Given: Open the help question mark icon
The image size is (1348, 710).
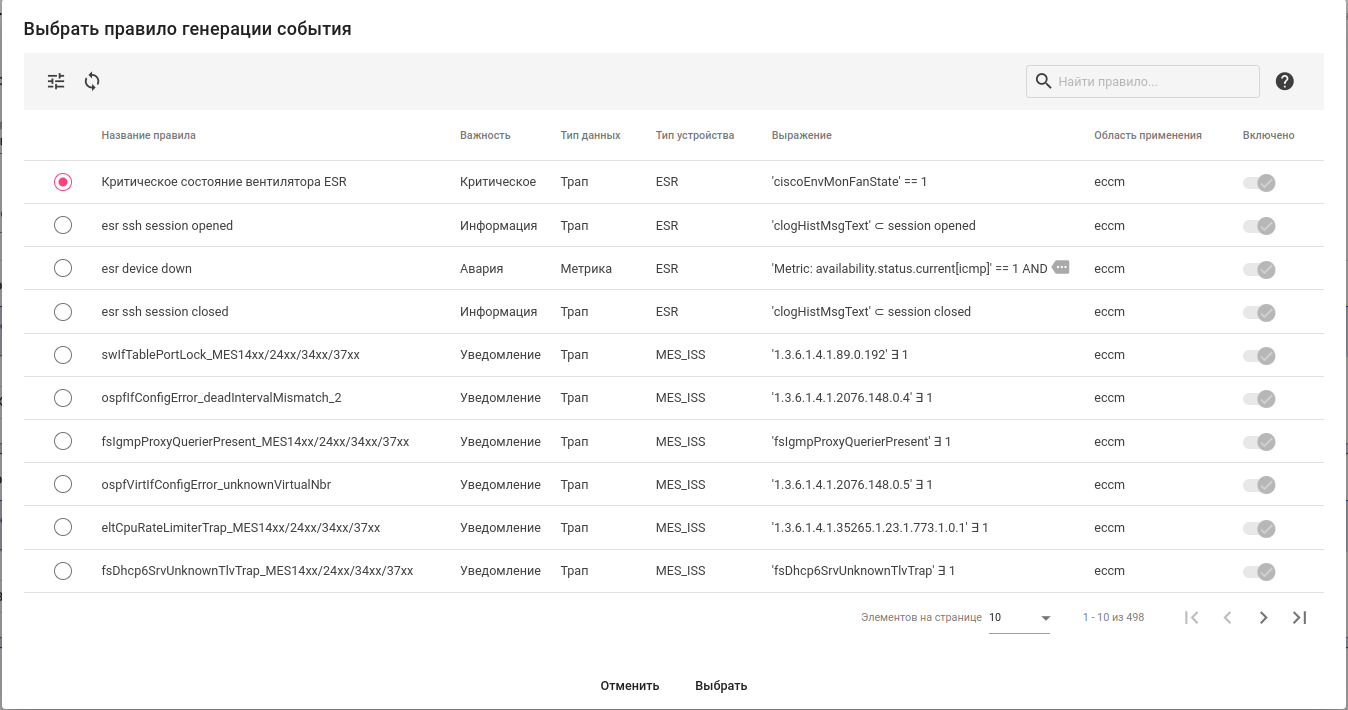Looking at the screenshot, I should tap(1285, 82).
